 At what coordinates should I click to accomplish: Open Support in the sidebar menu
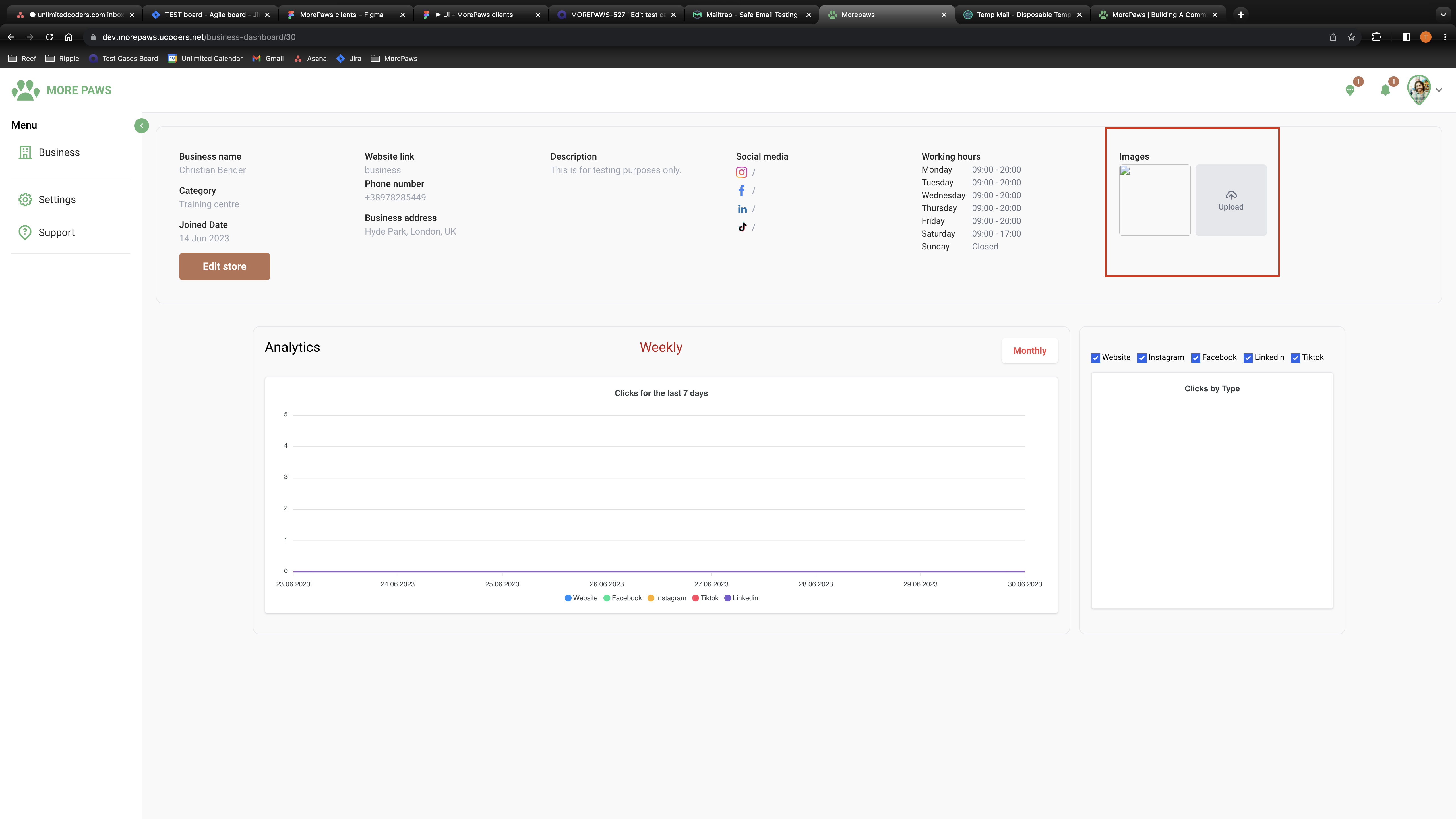click(x=56, y=232)
